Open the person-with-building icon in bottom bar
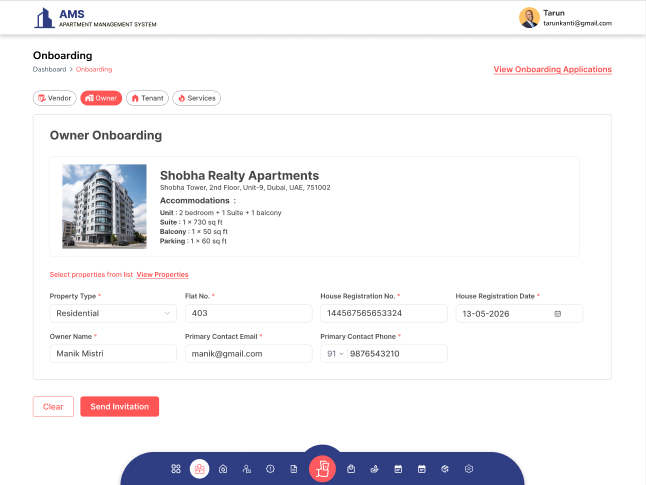 click(x=247, y=469)
